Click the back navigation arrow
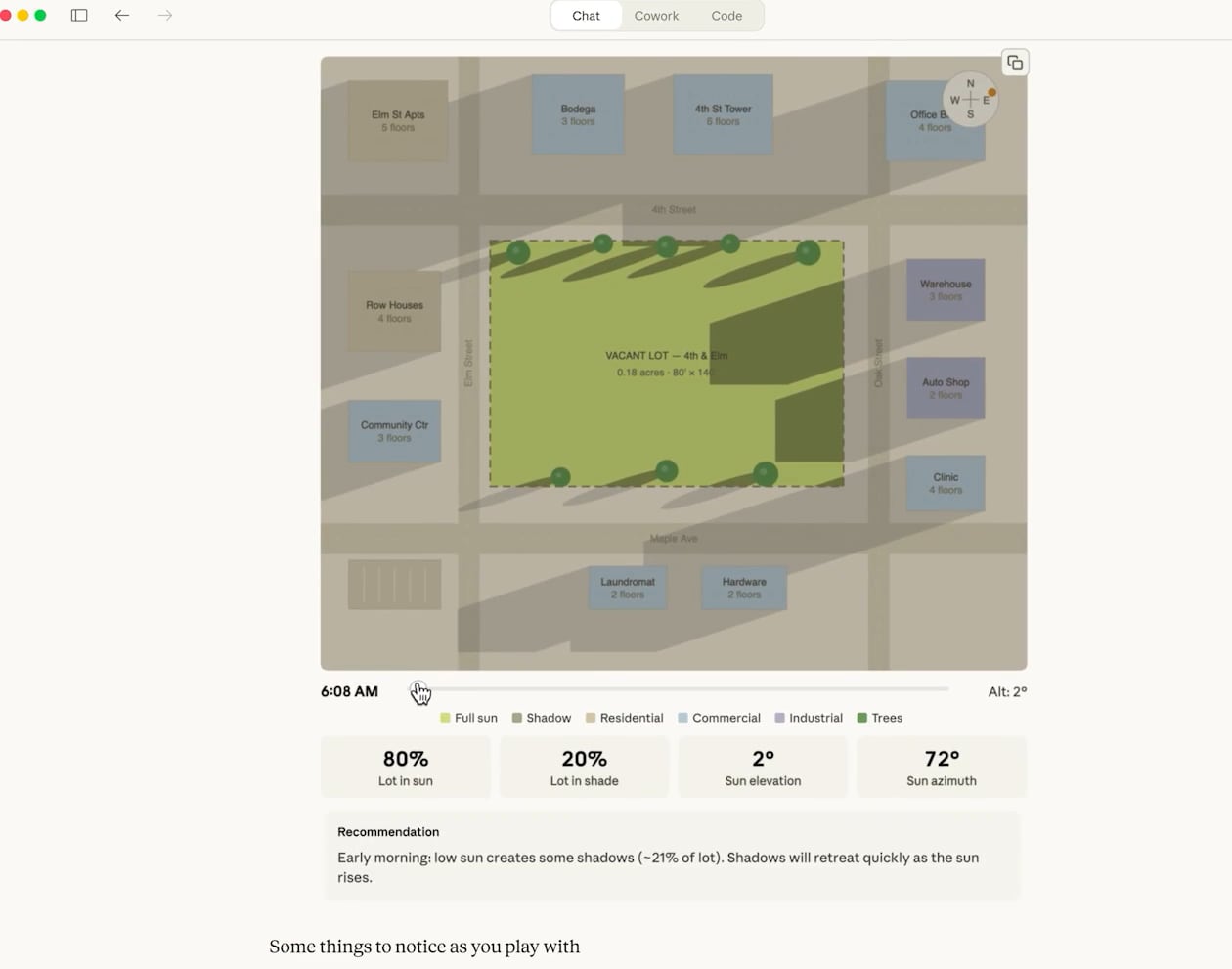This screenshot has width=1232, height=969. point(121,16)
